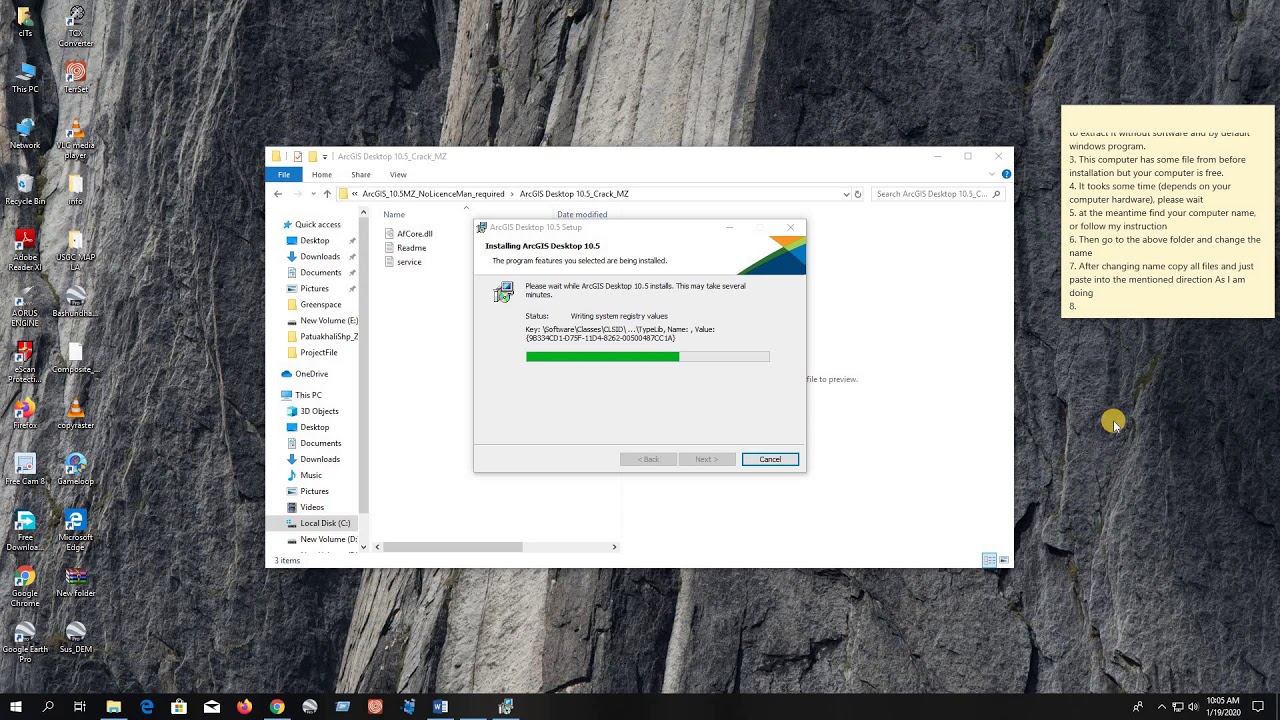Screen dimensions: 1280x720
Task: Open Customize Quick Access Toolbar dropdown
Action: 324,157
